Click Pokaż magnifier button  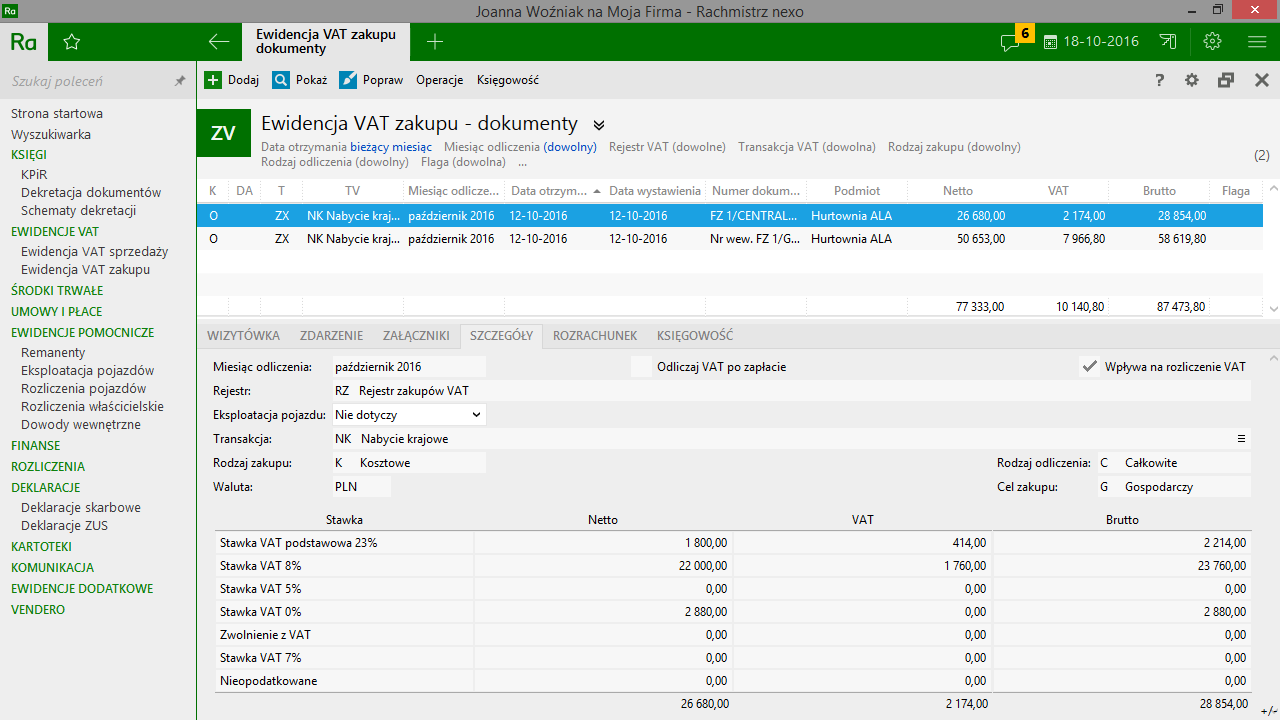(299, 80)
